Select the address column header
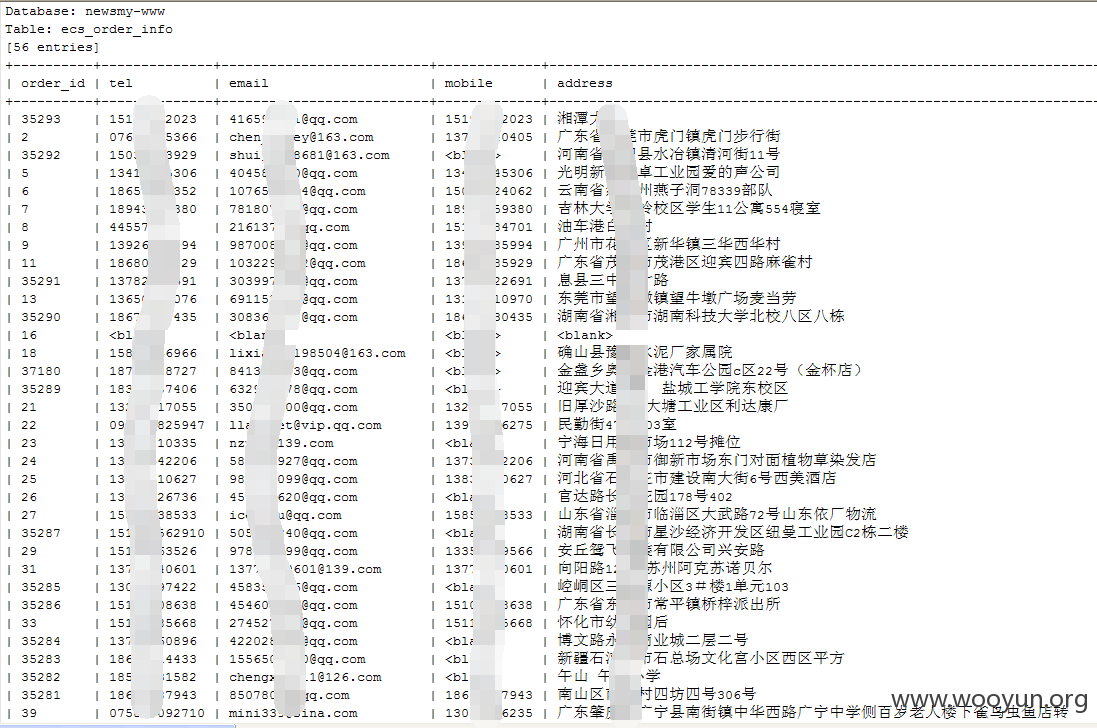 584,83
